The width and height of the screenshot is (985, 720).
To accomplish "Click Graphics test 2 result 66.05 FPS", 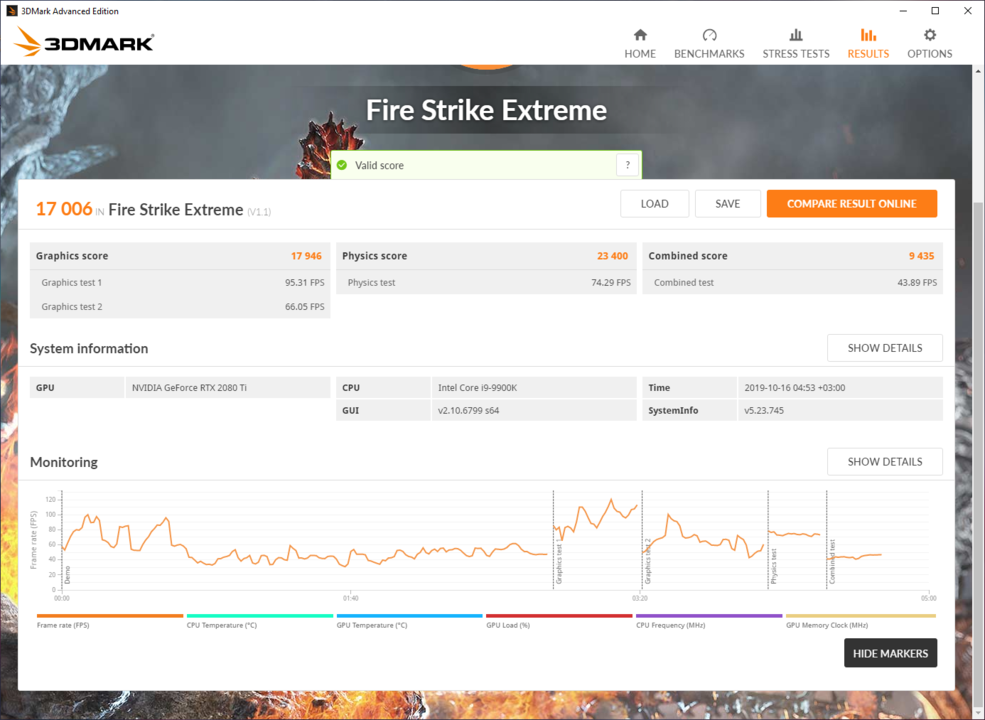I will [305, 307].
